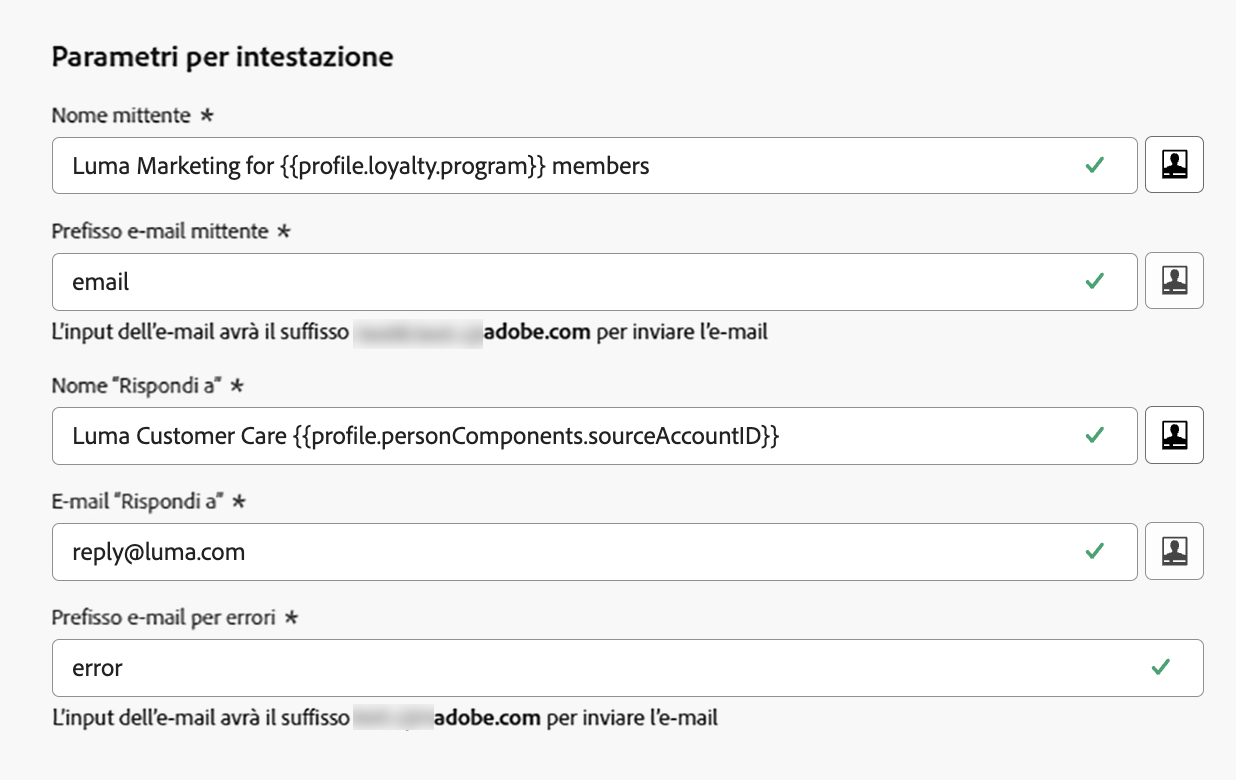The image size is (1236, 780).
Task: Click green checkmark in reply@luma.com field
Action: tap(1095, 551)
